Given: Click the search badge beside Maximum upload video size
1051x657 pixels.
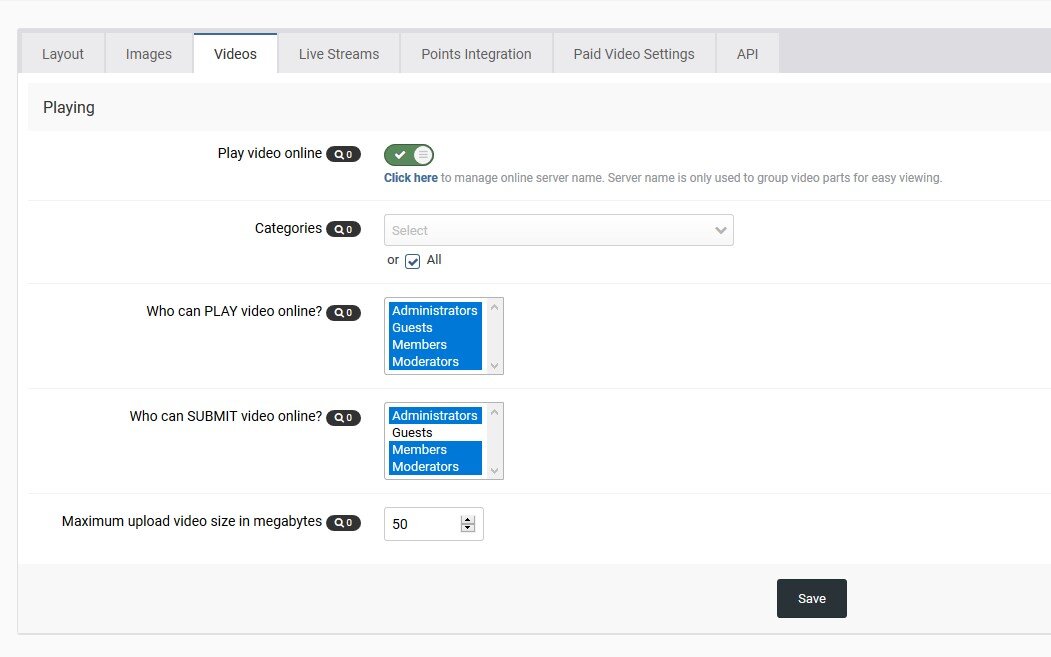Looking at the screenshot, I should coord(343,523).
